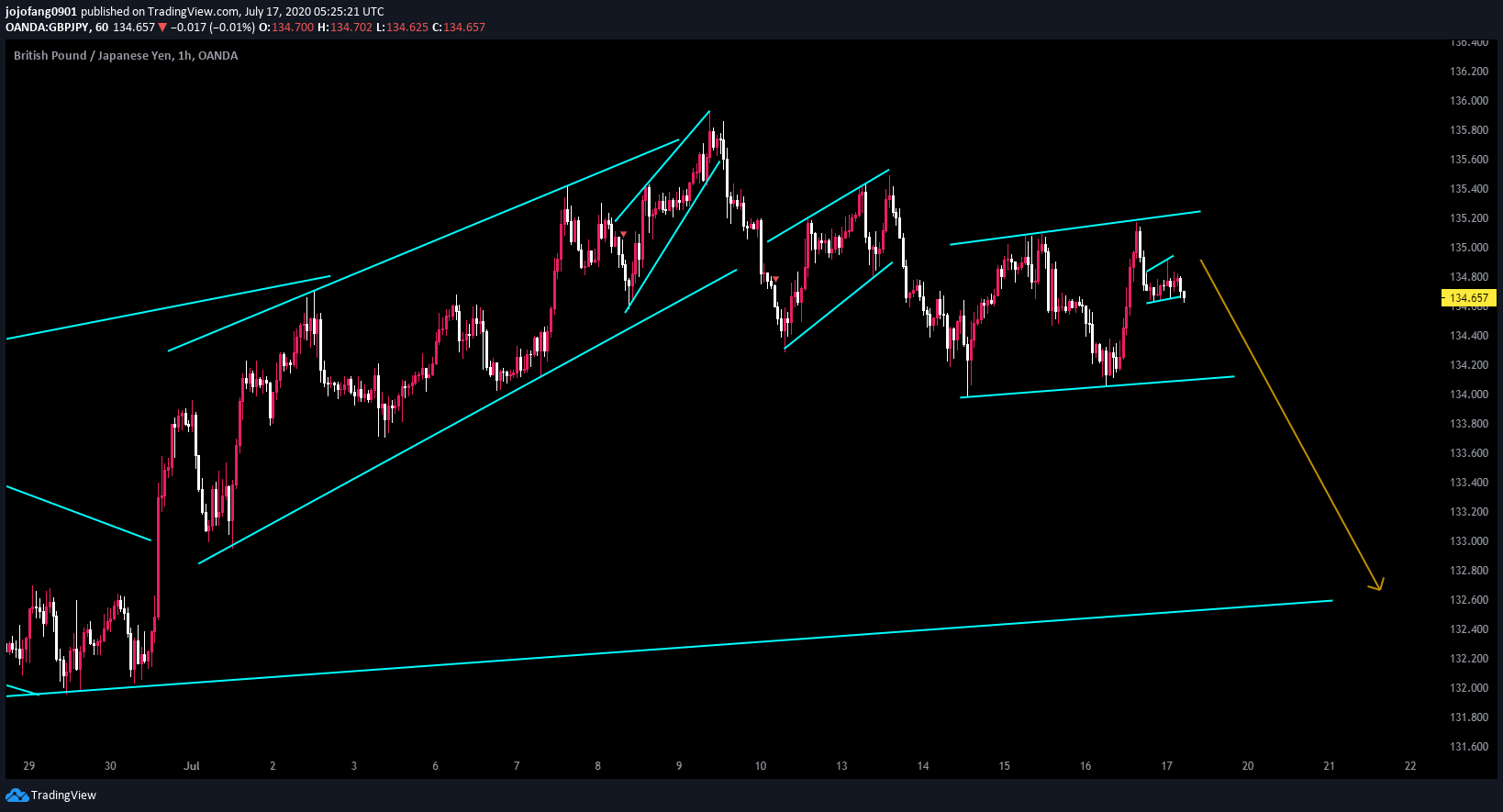Click the Jul label on the date axis
Image resolution: width=1503 pixels, height=812 pixels.
[192, 766]
